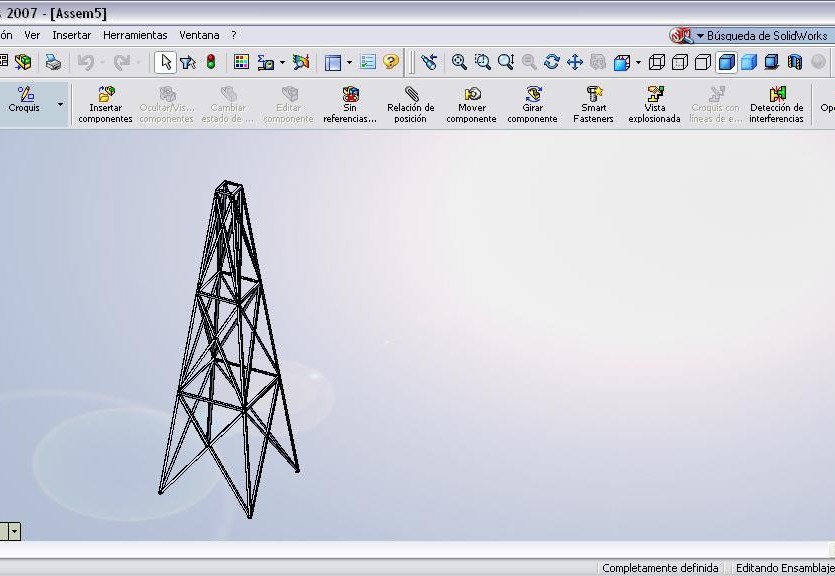The image size is (835, 576).
Task: Click the Búsqueda de SolidWorks search field
Action: [768, 36]
